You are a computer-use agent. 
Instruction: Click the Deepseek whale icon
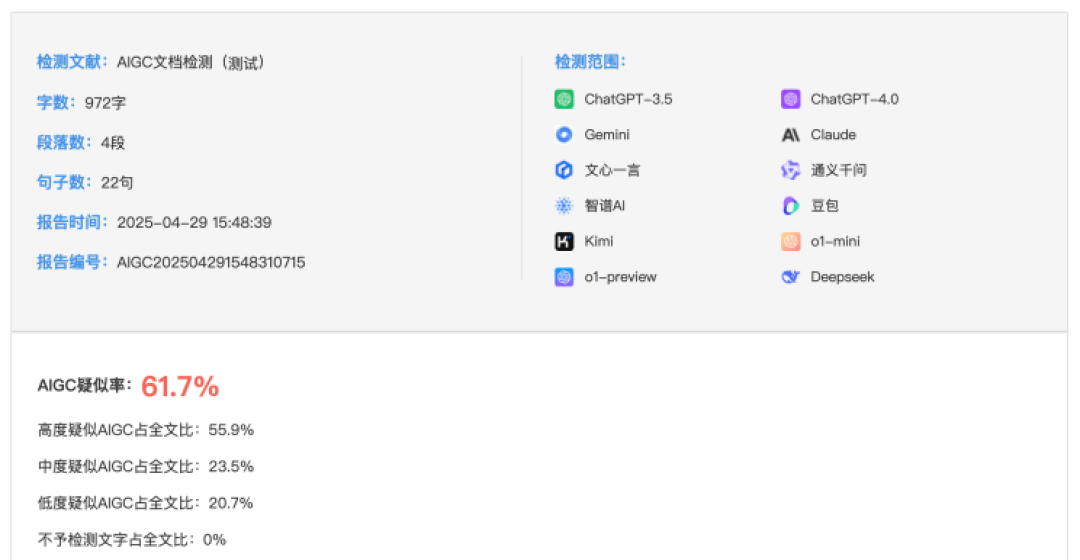point(791,277)
